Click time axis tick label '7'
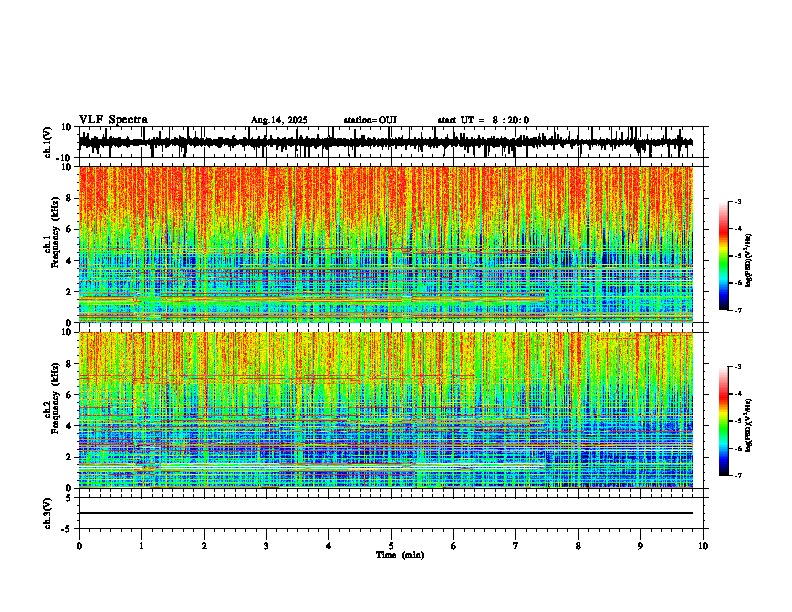This screenshot has width=792, height=612. [x=516, y=546]
